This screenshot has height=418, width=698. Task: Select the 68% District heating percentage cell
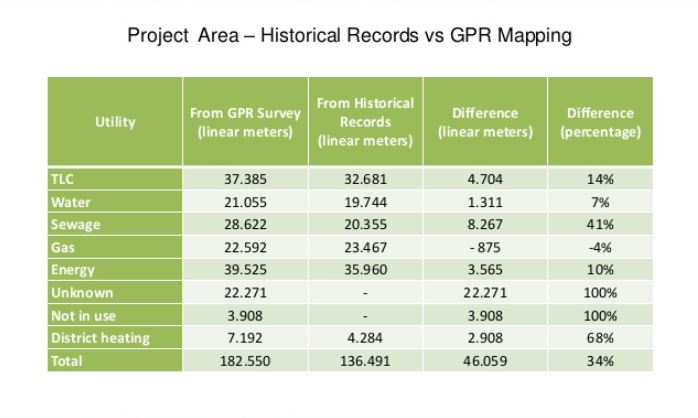point(600,338)
